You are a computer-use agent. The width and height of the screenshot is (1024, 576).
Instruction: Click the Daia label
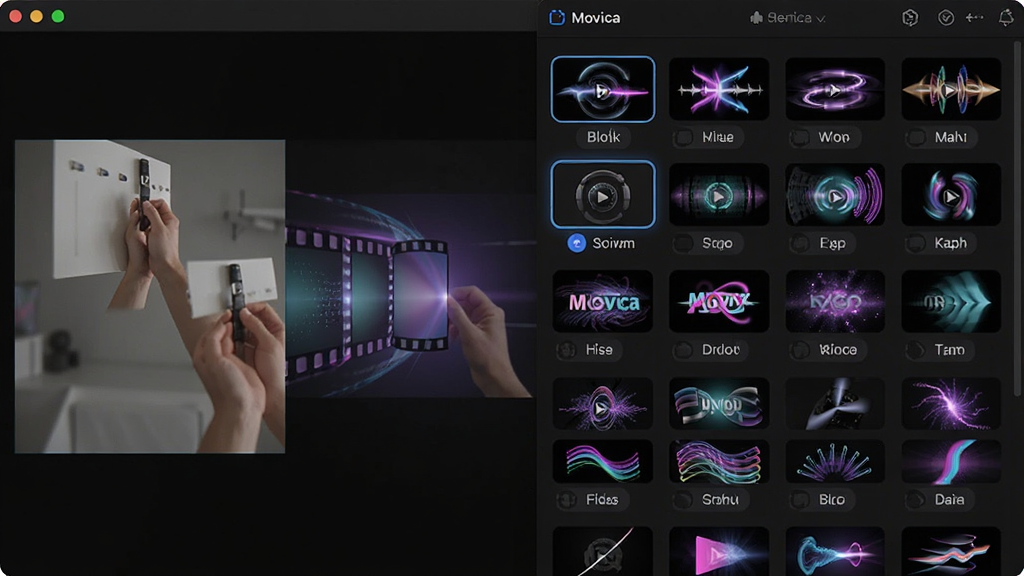pyautogui.click(x=949, y=500)
